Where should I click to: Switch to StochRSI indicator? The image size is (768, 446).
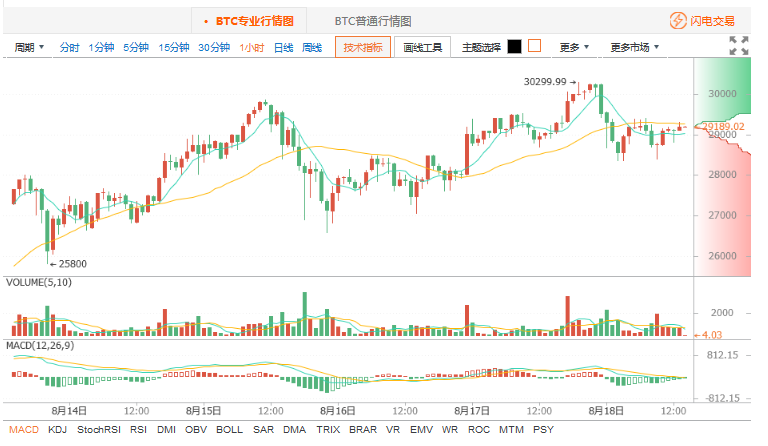99,430
